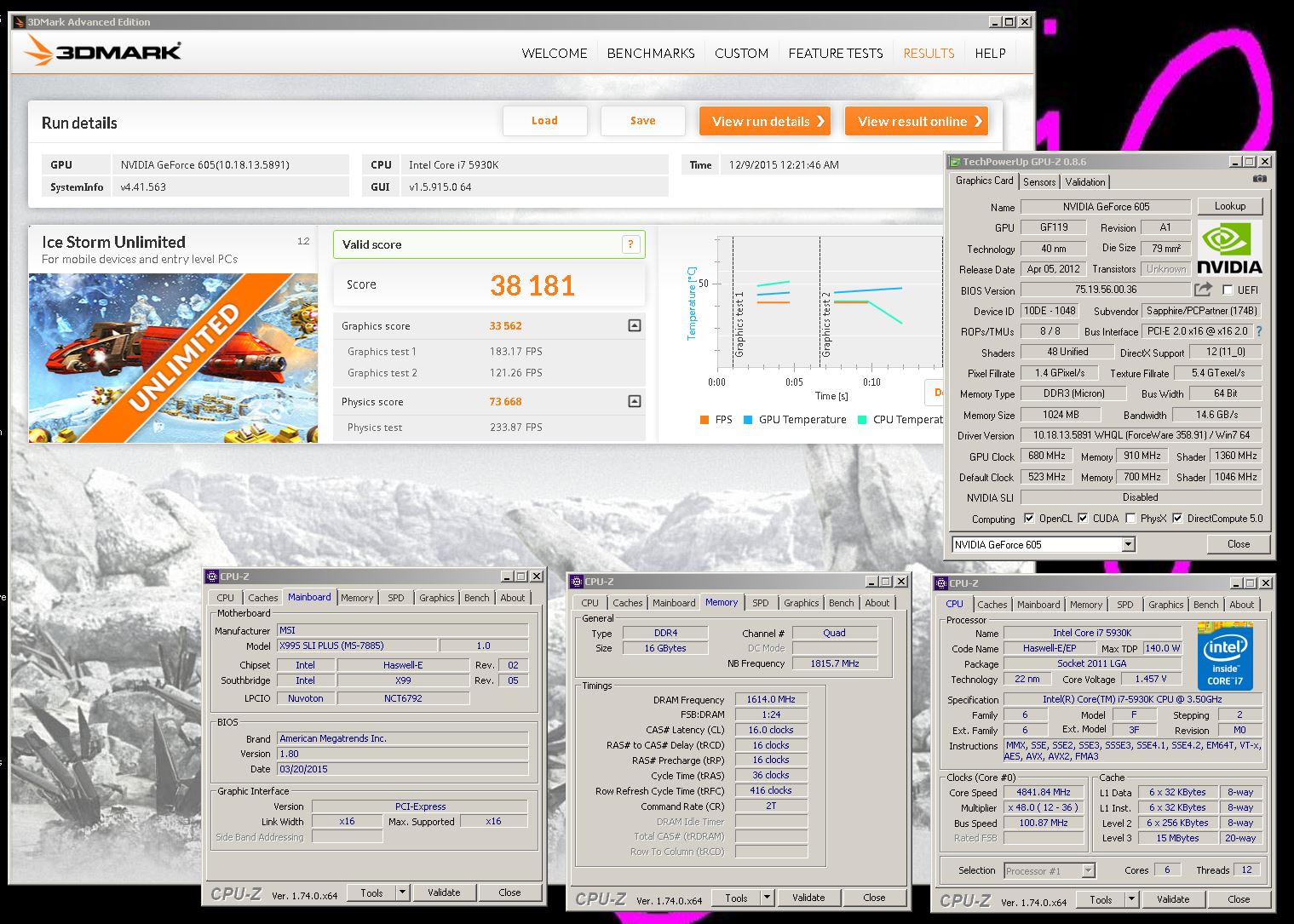The width and height of the screenshot is (1294, 924).
Task: Open Tools dropdown arrow in Mainboard CPU-Z window
Action: click(x=403, y=892)
